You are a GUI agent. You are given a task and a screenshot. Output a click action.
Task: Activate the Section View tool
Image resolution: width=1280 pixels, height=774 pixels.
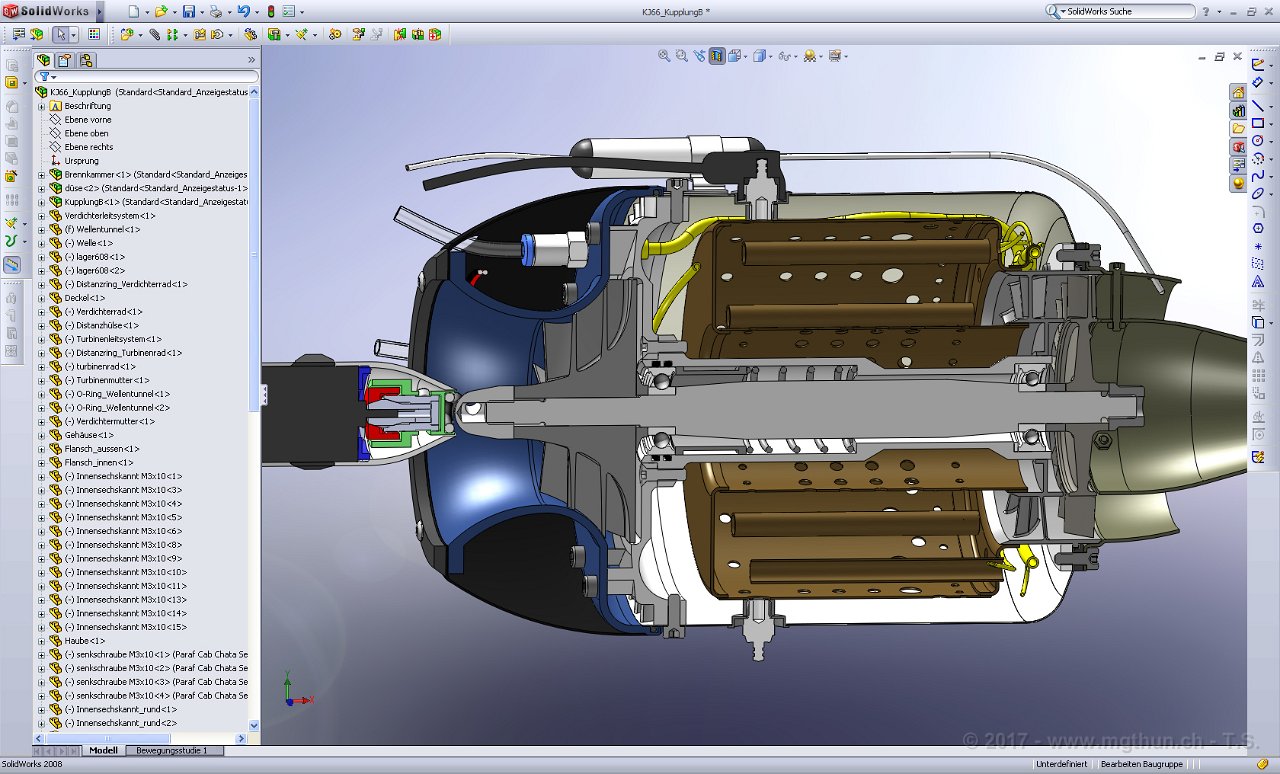pos(717,56)
